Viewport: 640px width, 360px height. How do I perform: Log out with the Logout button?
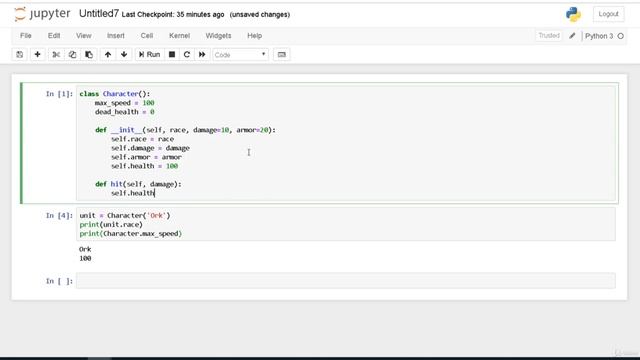(609, 14)
